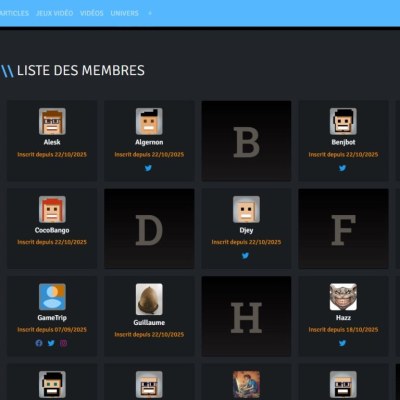400x400 pixels.
Task: Open the Articles menu item
Action: 14,13
